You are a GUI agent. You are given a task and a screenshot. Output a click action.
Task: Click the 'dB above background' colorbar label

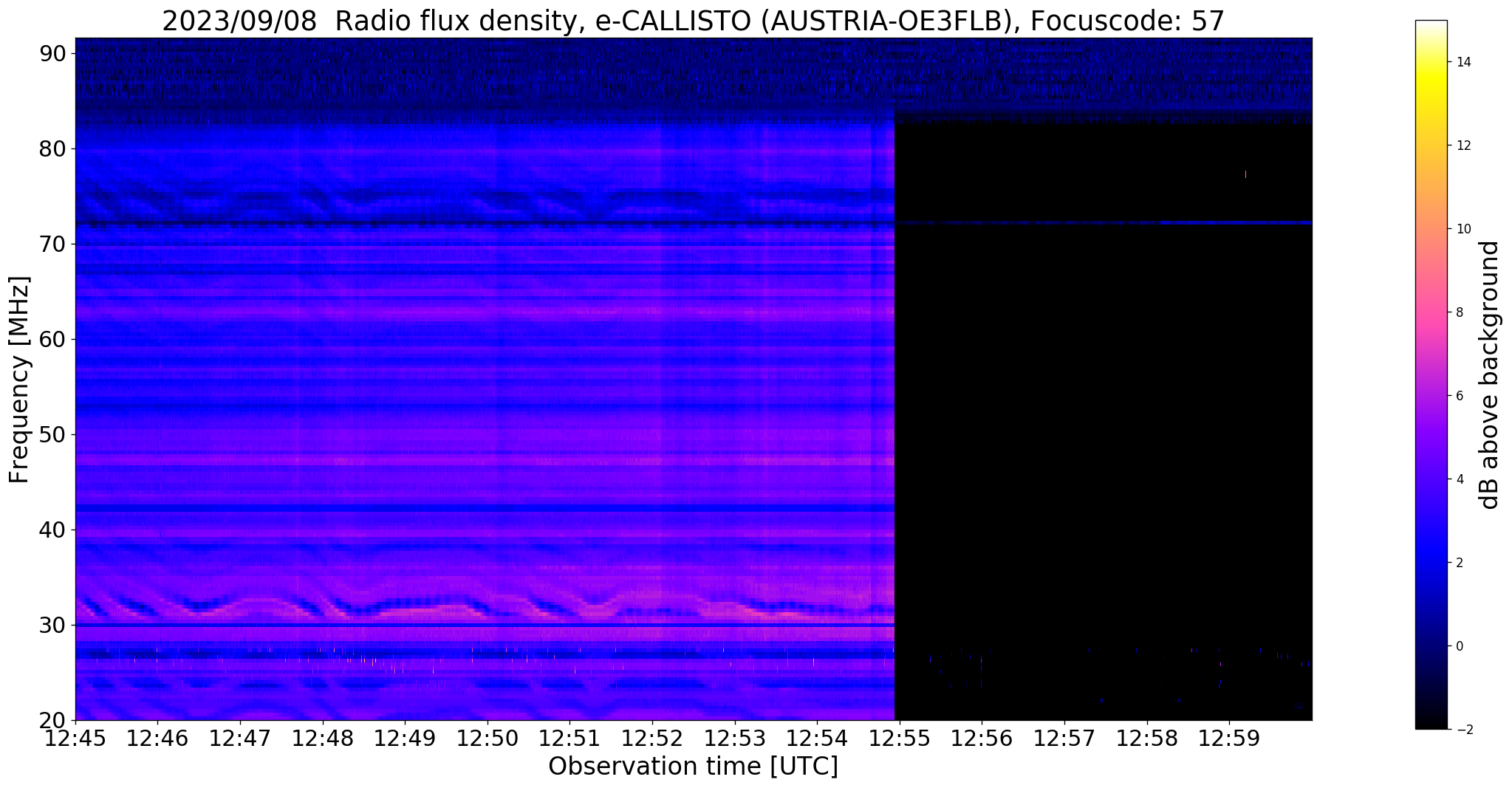(1490, 374)
